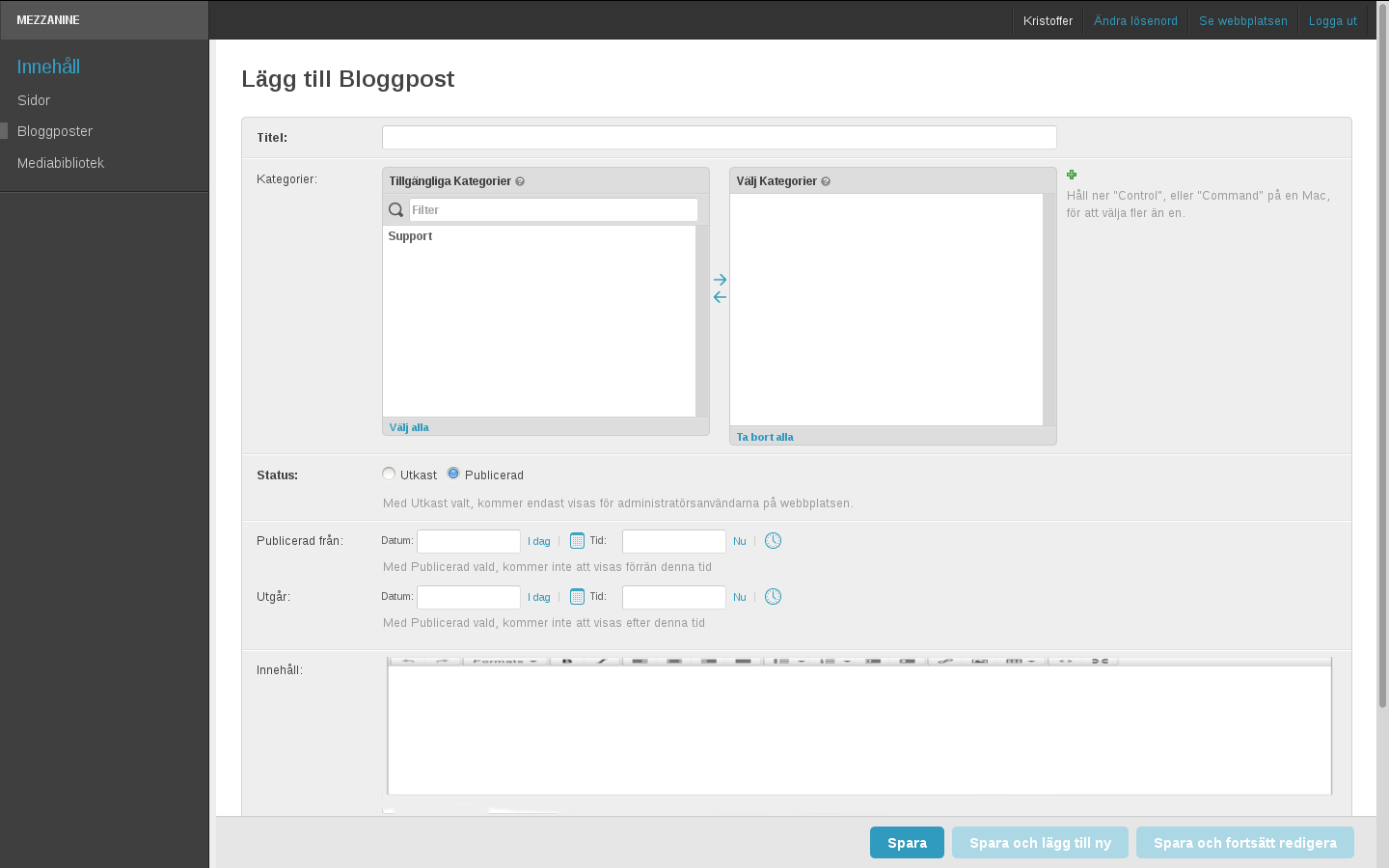Select the Utkast status radio button

(x=389, y=474)
